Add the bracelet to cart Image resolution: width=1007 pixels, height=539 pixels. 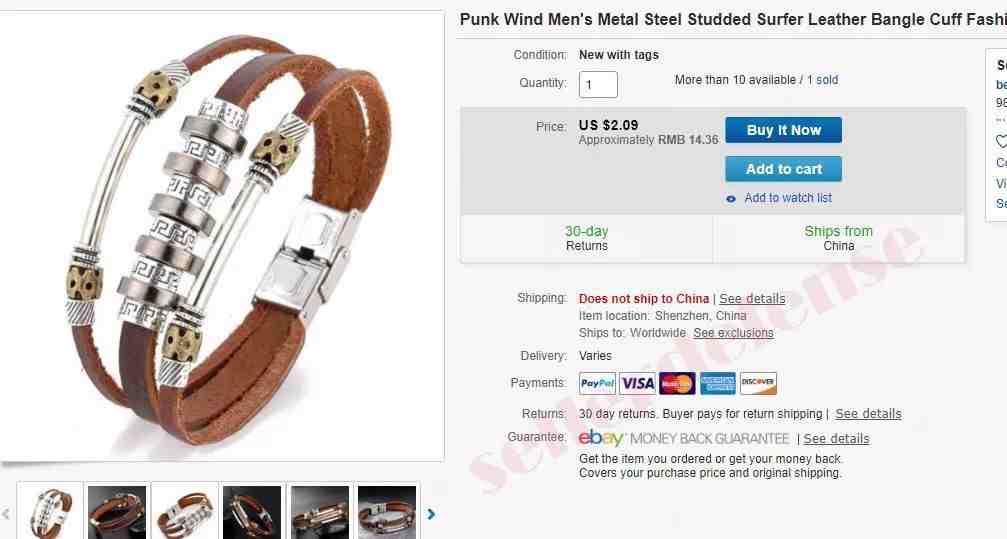tap(784, 169)
